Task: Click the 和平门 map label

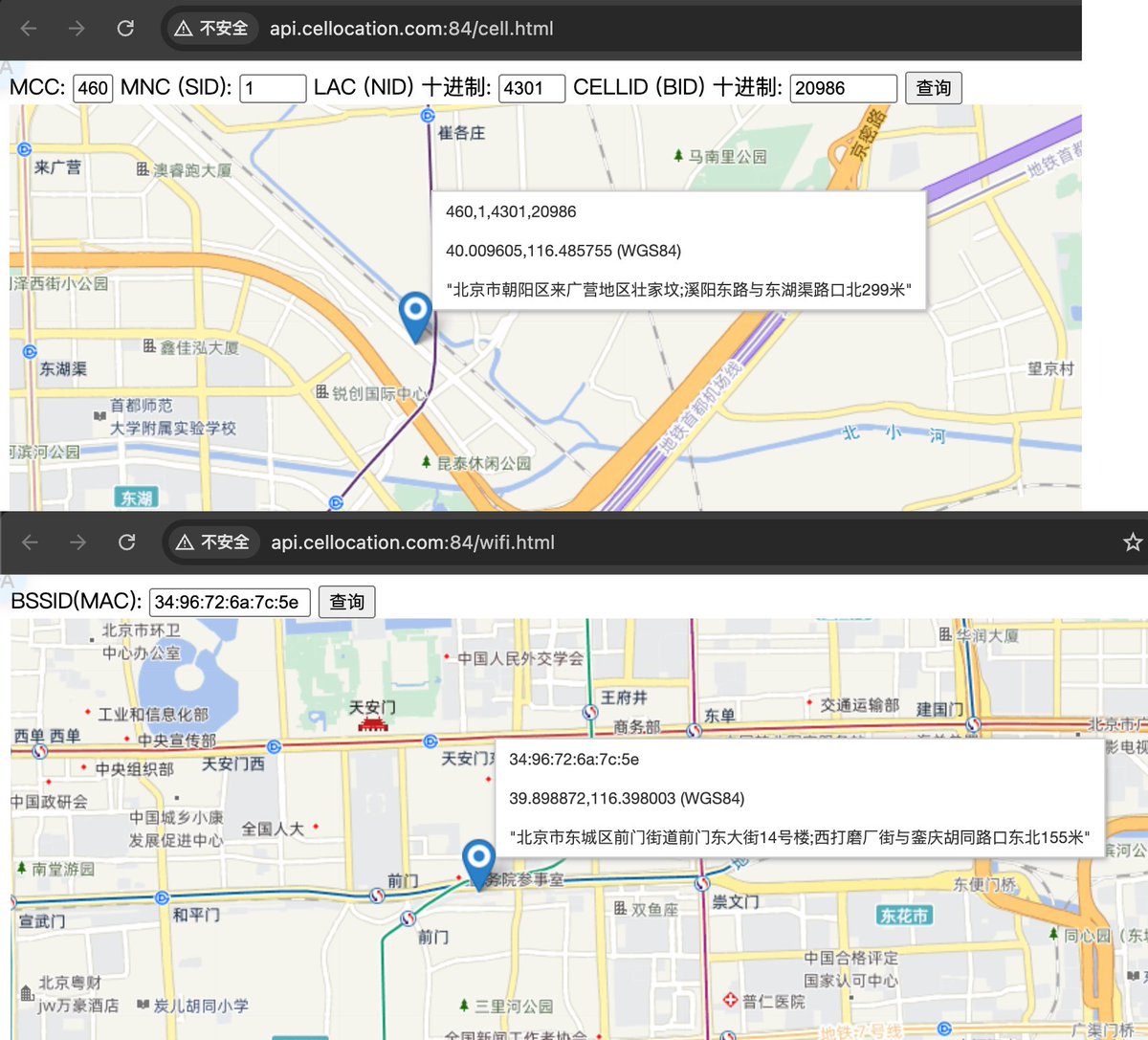Action: point(196,915)
